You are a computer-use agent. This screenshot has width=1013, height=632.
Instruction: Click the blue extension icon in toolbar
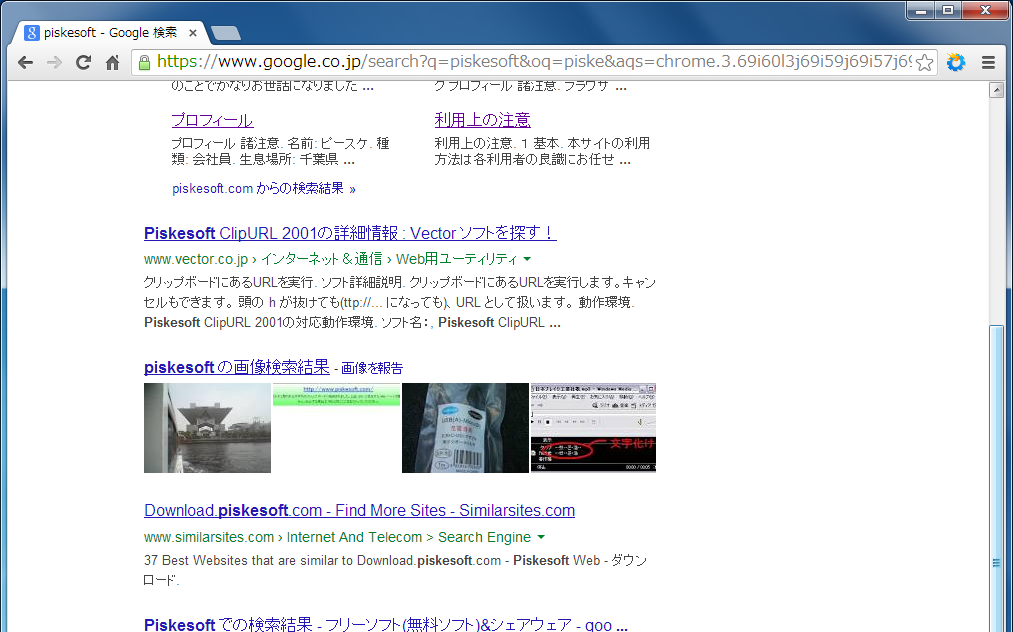point(956,62)
